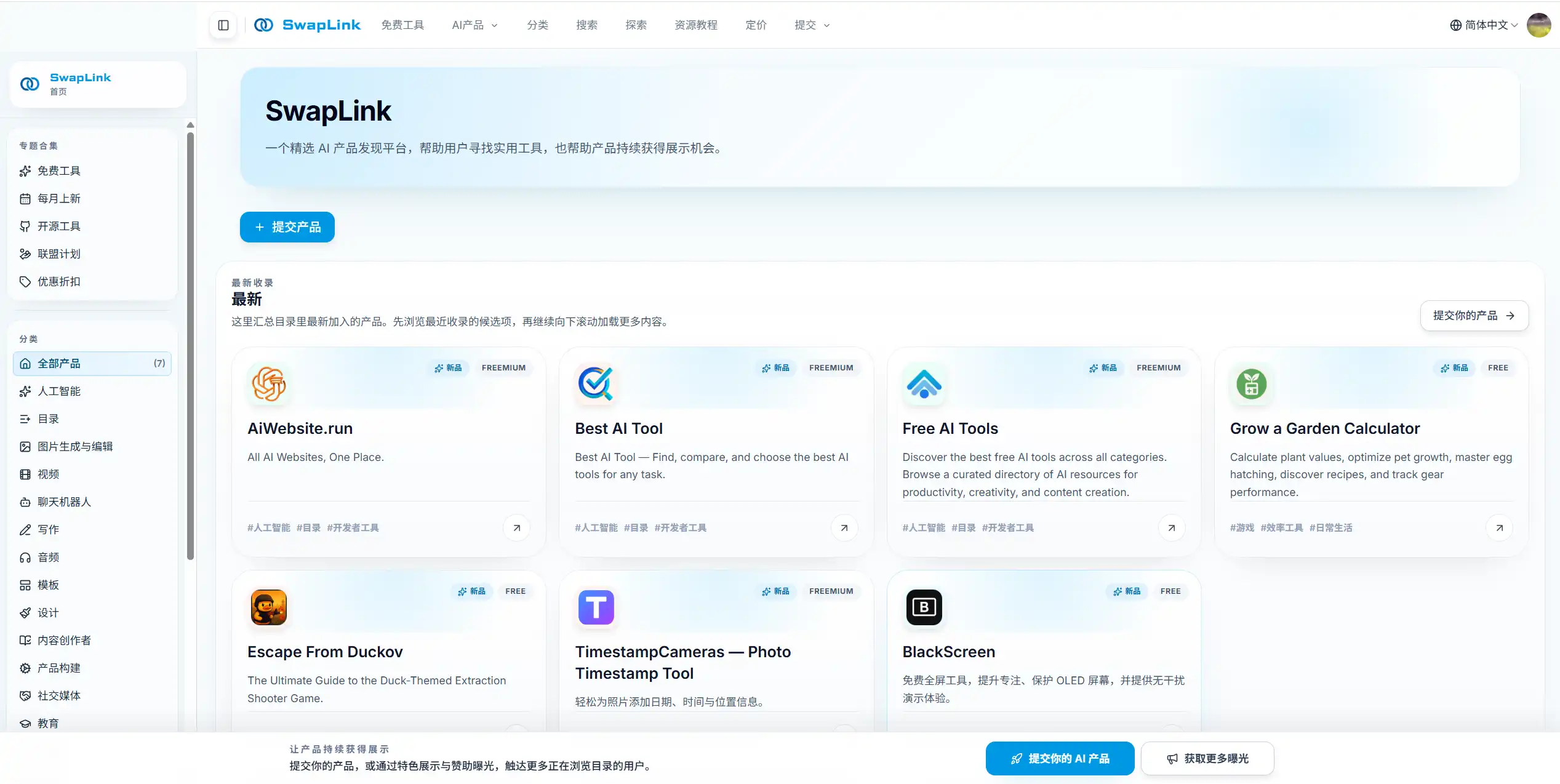
Task: Select 开源工具 in the sidebar
Action: (92, 226)
